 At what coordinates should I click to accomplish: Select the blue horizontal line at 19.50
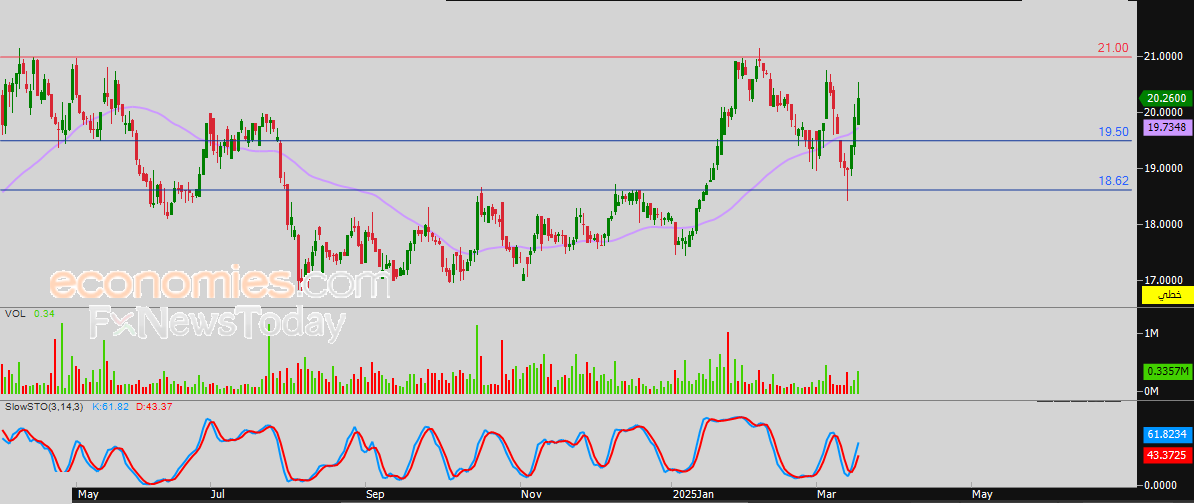pyautogui.click(x=566, y=140)
